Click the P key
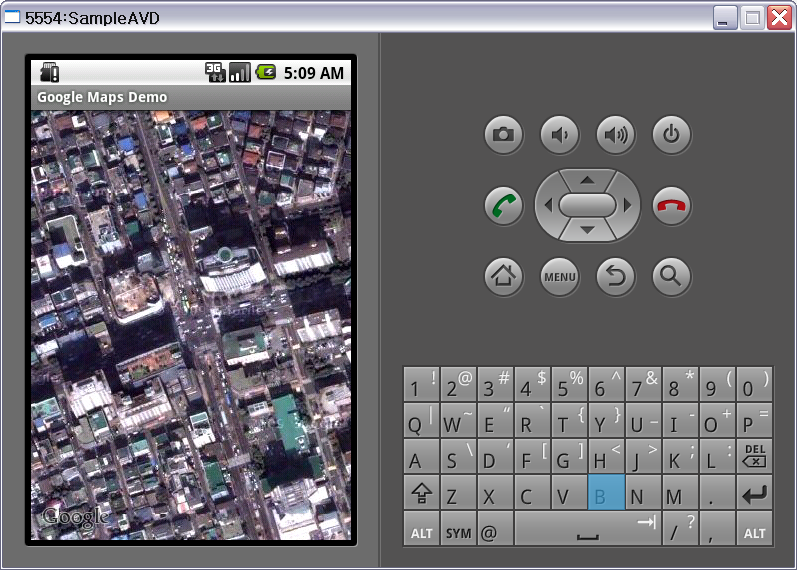 click(x=755, y=420)
